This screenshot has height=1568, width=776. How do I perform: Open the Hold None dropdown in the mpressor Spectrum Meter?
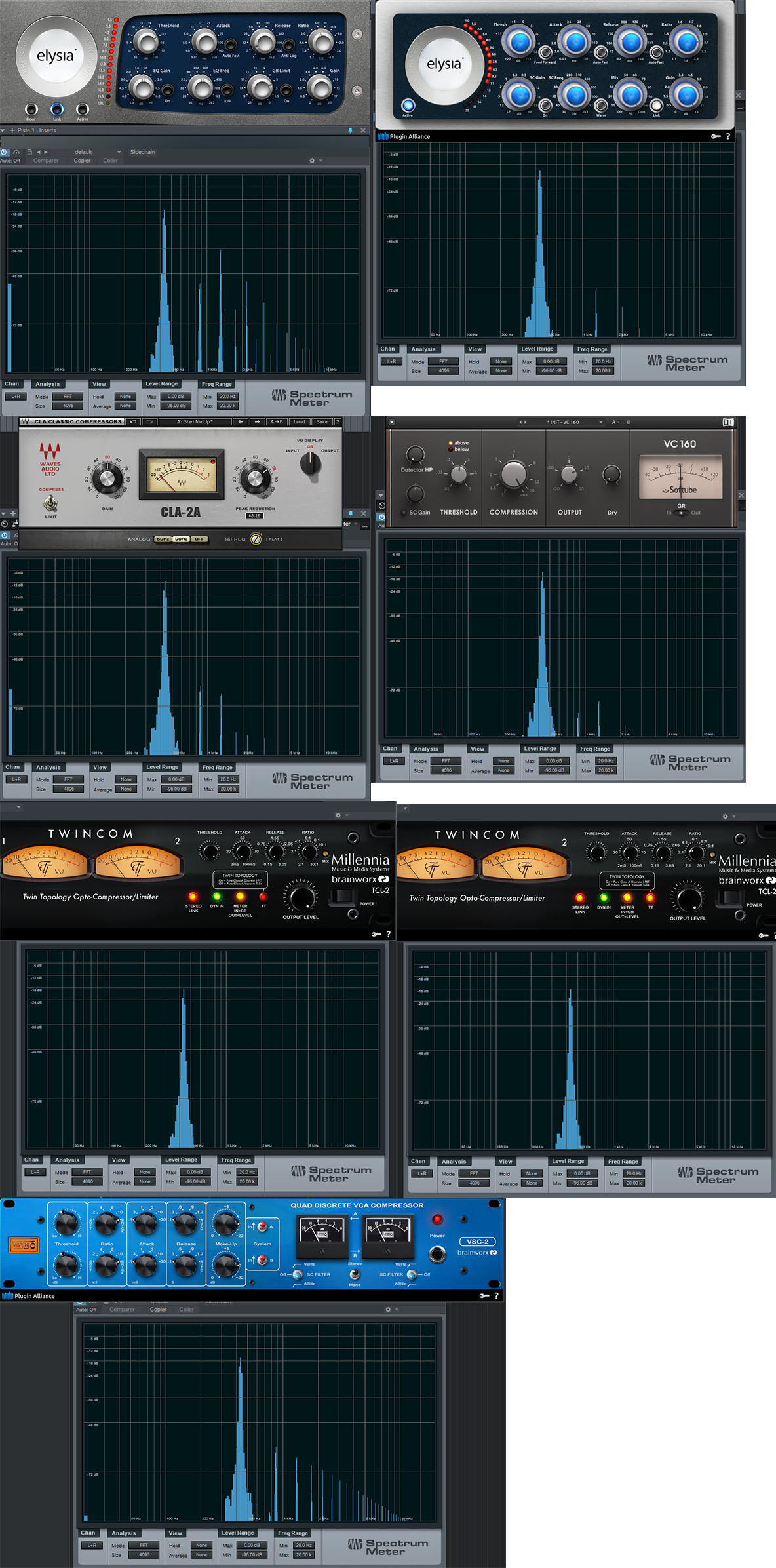click(125, 397)
